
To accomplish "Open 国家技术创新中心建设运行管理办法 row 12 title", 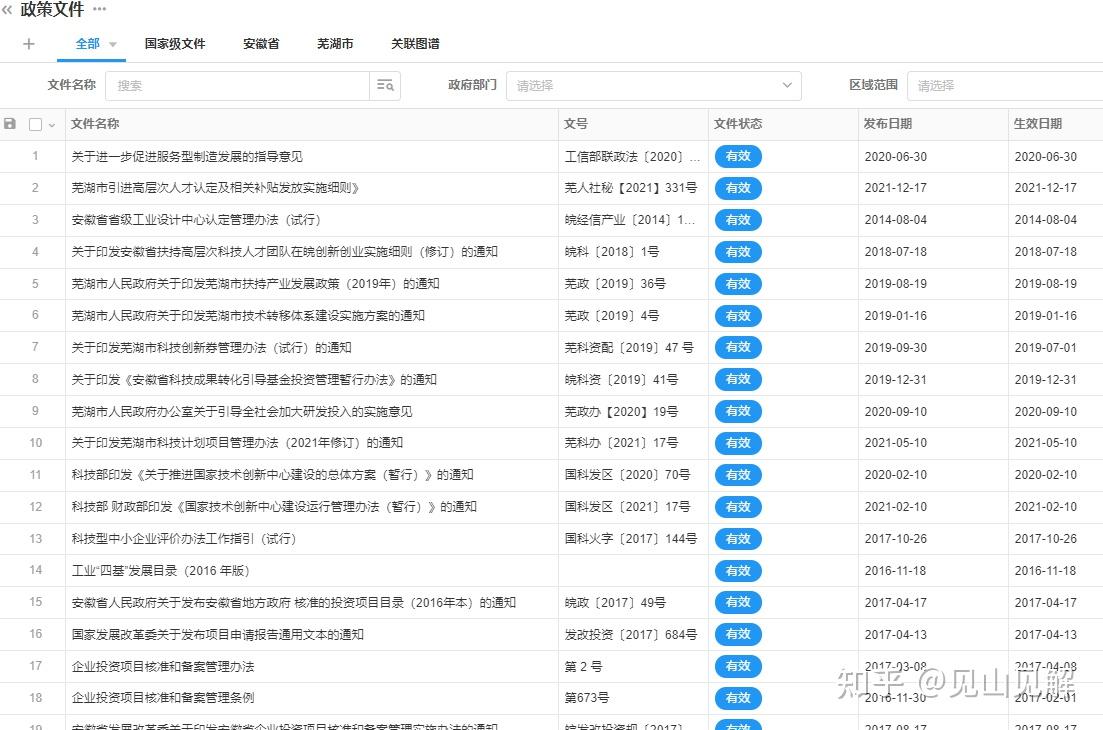I will tap(274, 506).
